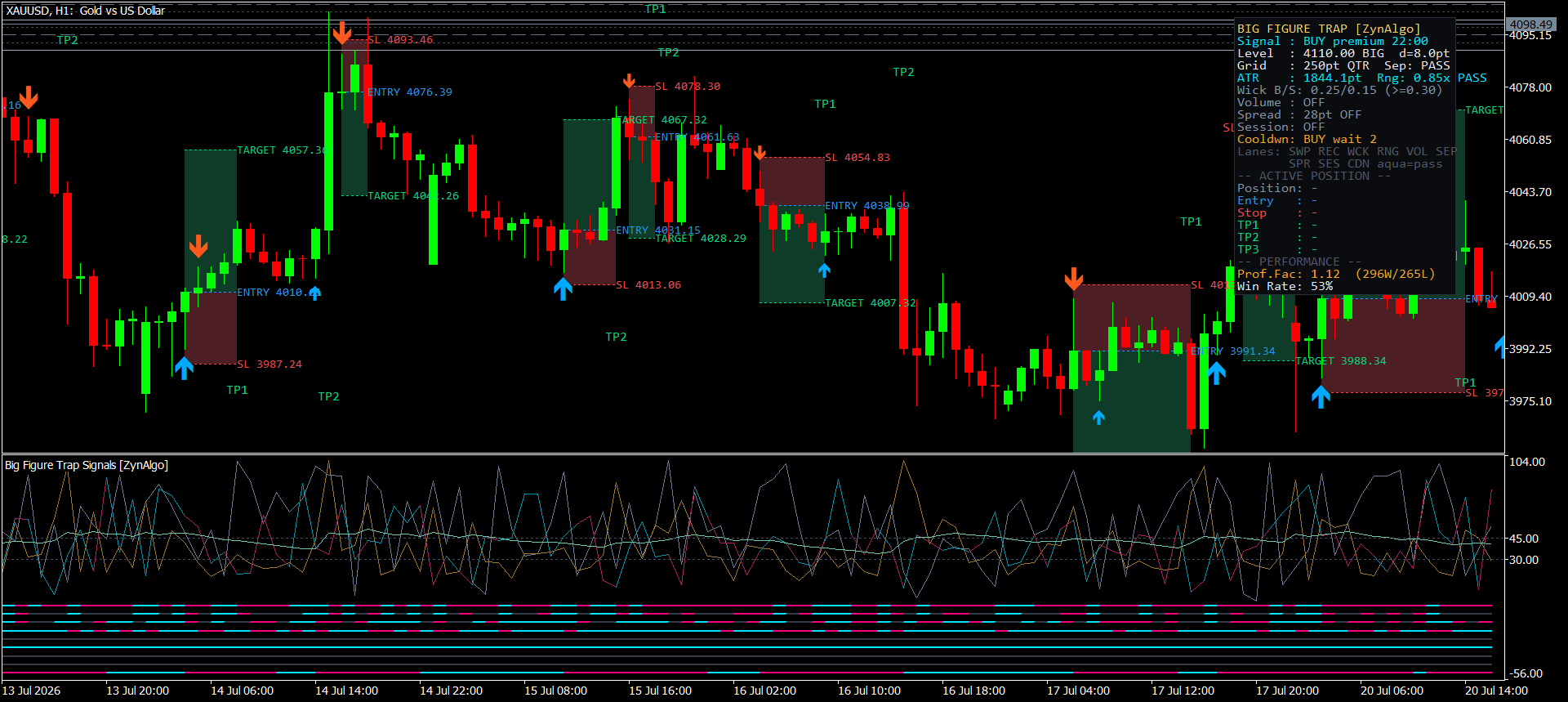Select the Signal BUY premium 22:00 row
The width and height of the screenshot is (1568, 702).
(x=1333, y=41)
